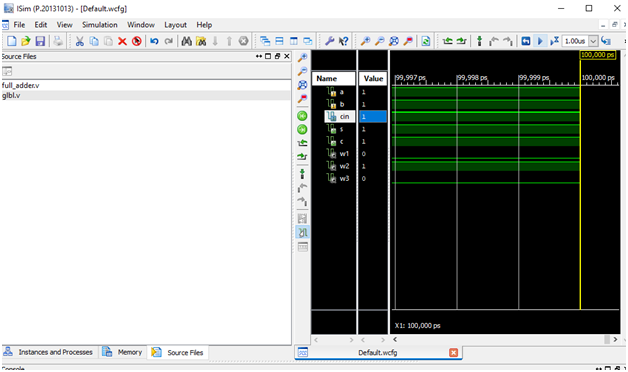Switch to the Memory tab
The image size is (628, 372).
pos(123,352)
